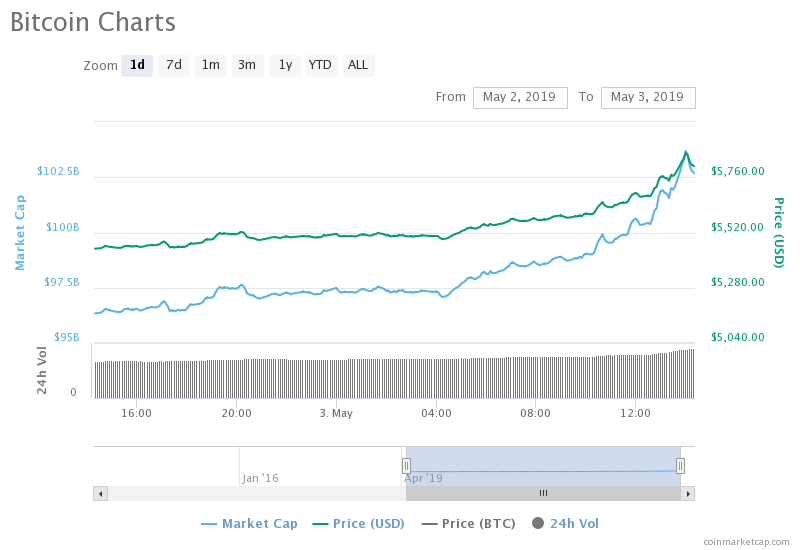Select the 1y zoom range
The height and width of the screenshot is (550, 800).
[285, 66]
